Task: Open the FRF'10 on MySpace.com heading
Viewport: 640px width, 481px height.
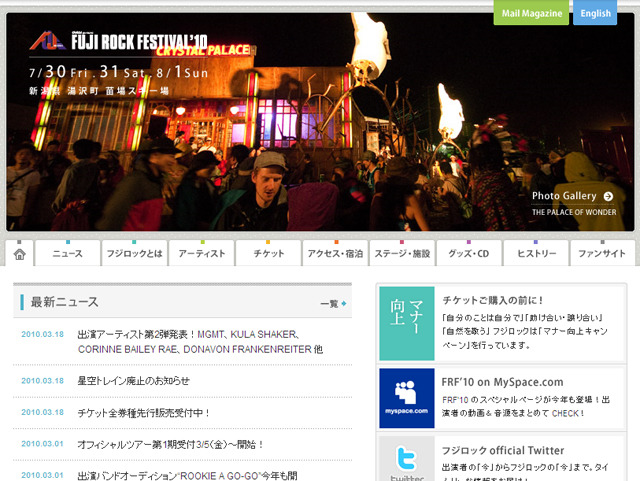Action: (502, 382)
